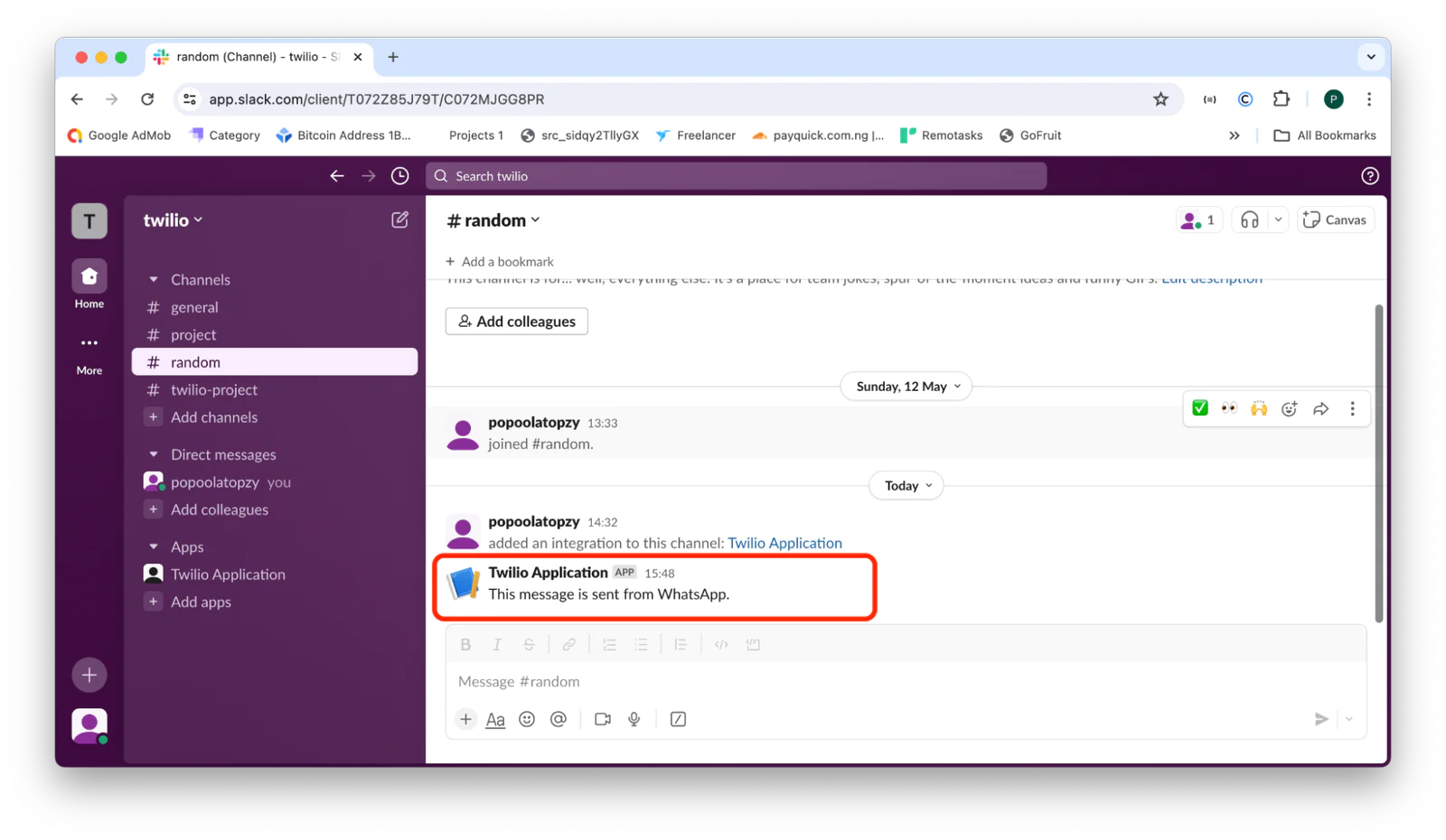React with the white check mark emoji
This screenshot has height=840, width=1446.
[x=1200, y=408]
